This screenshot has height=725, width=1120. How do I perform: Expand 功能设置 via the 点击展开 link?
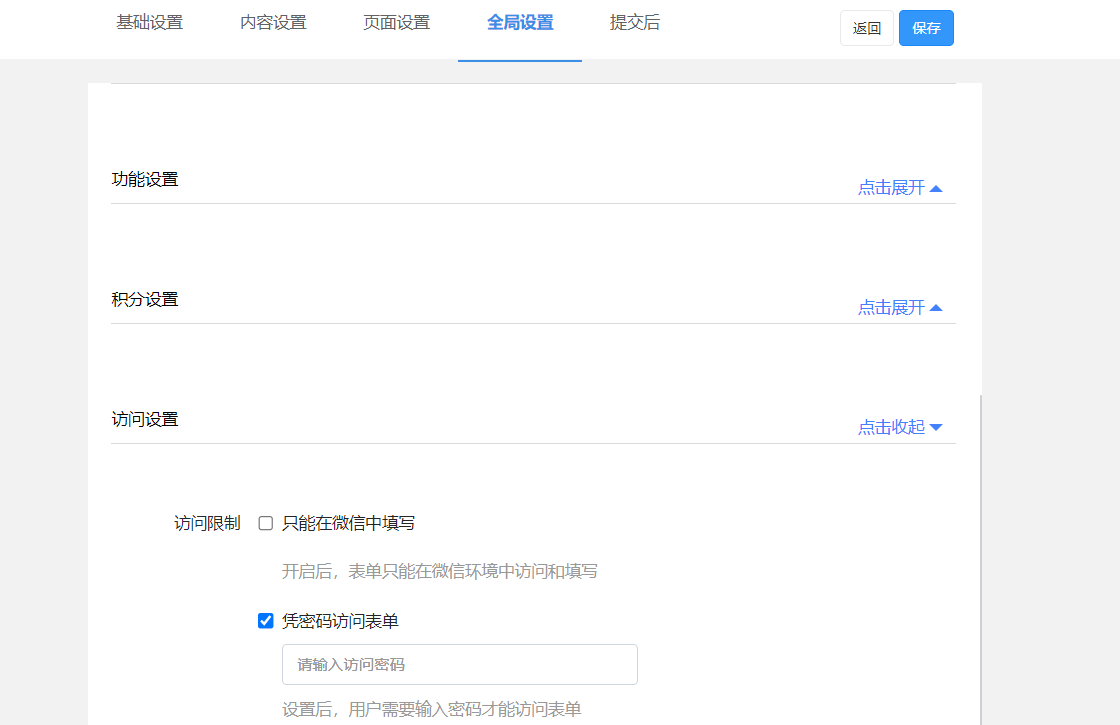(x=891, y=188)
